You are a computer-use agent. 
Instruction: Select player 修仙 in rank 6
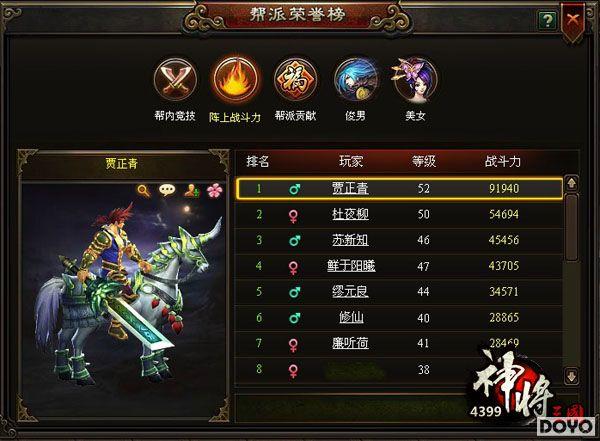[351, 317]
